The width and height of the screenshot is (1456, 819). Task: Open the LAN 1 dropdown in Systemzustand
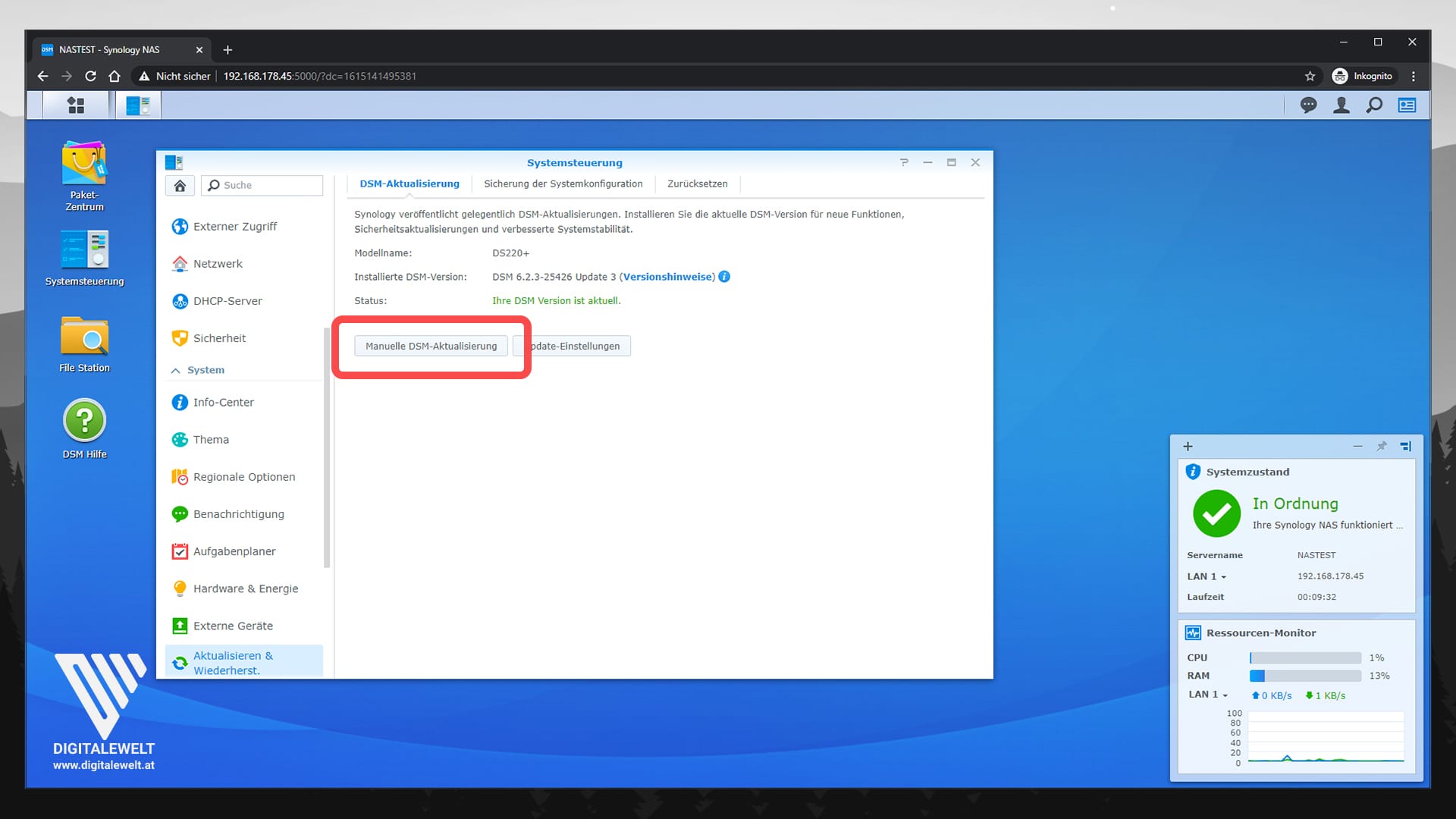coord(1207,577)
